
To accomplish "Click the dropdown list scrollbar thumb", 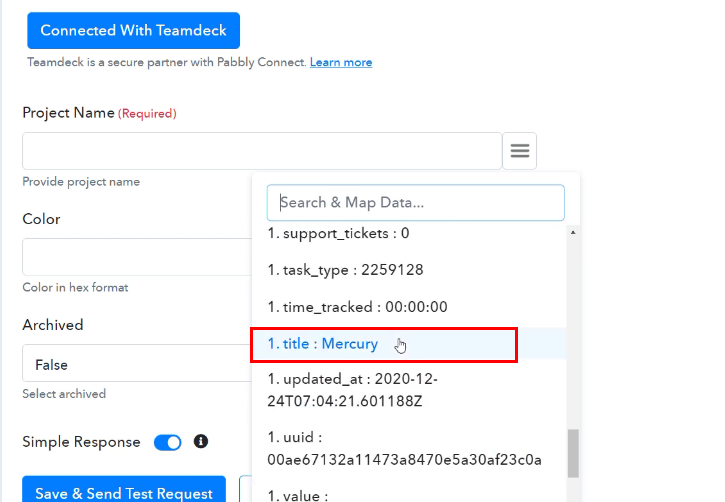I will [573, 453].
